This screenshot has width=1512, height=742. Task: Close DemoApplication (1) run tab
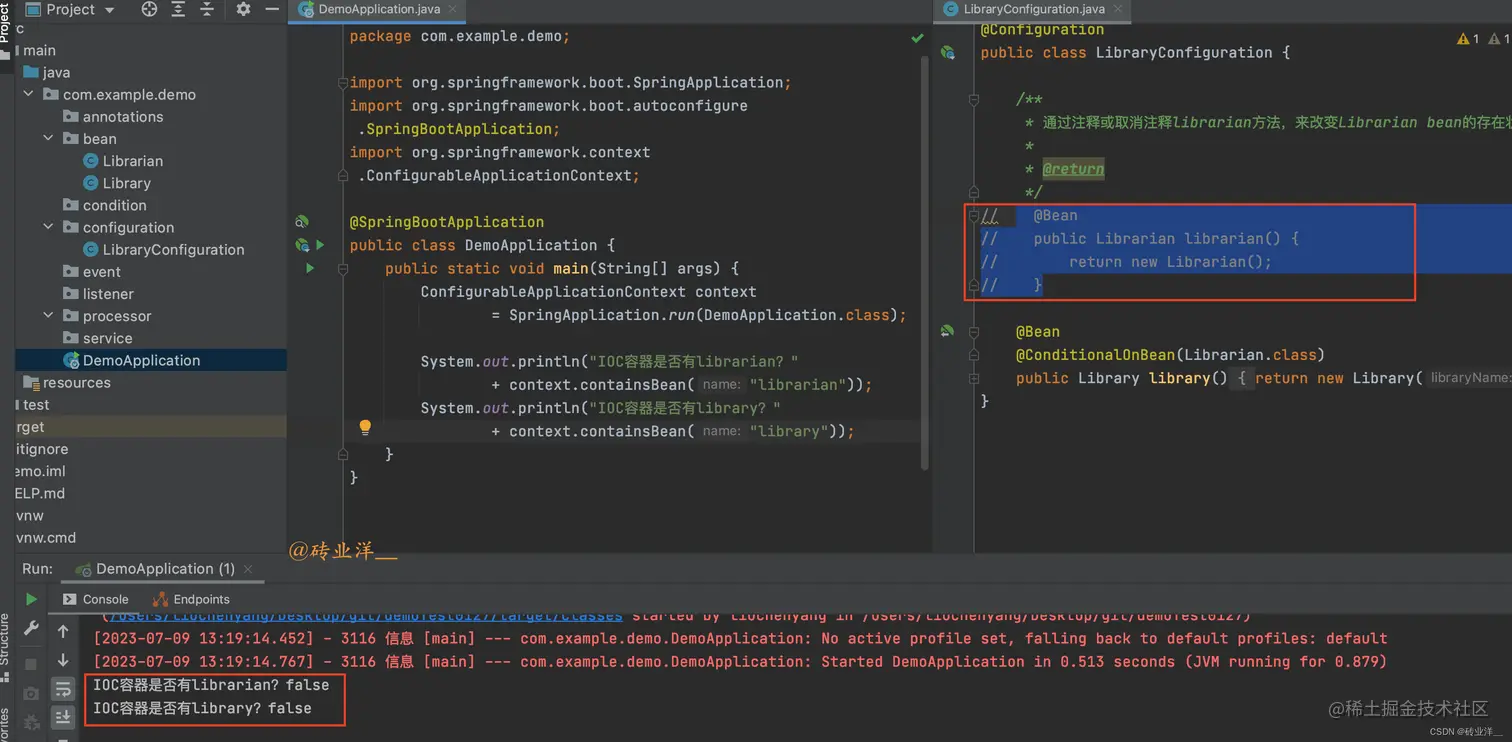click(x=248, y=569)
